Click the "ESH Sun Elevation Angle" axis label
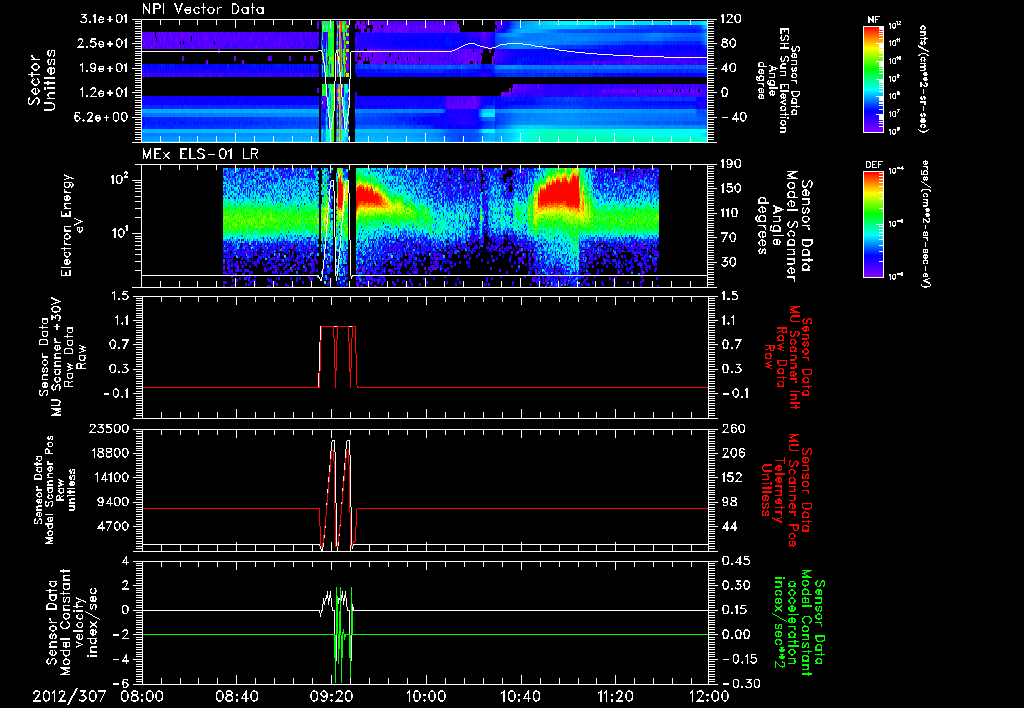 [x=777, y=80]
